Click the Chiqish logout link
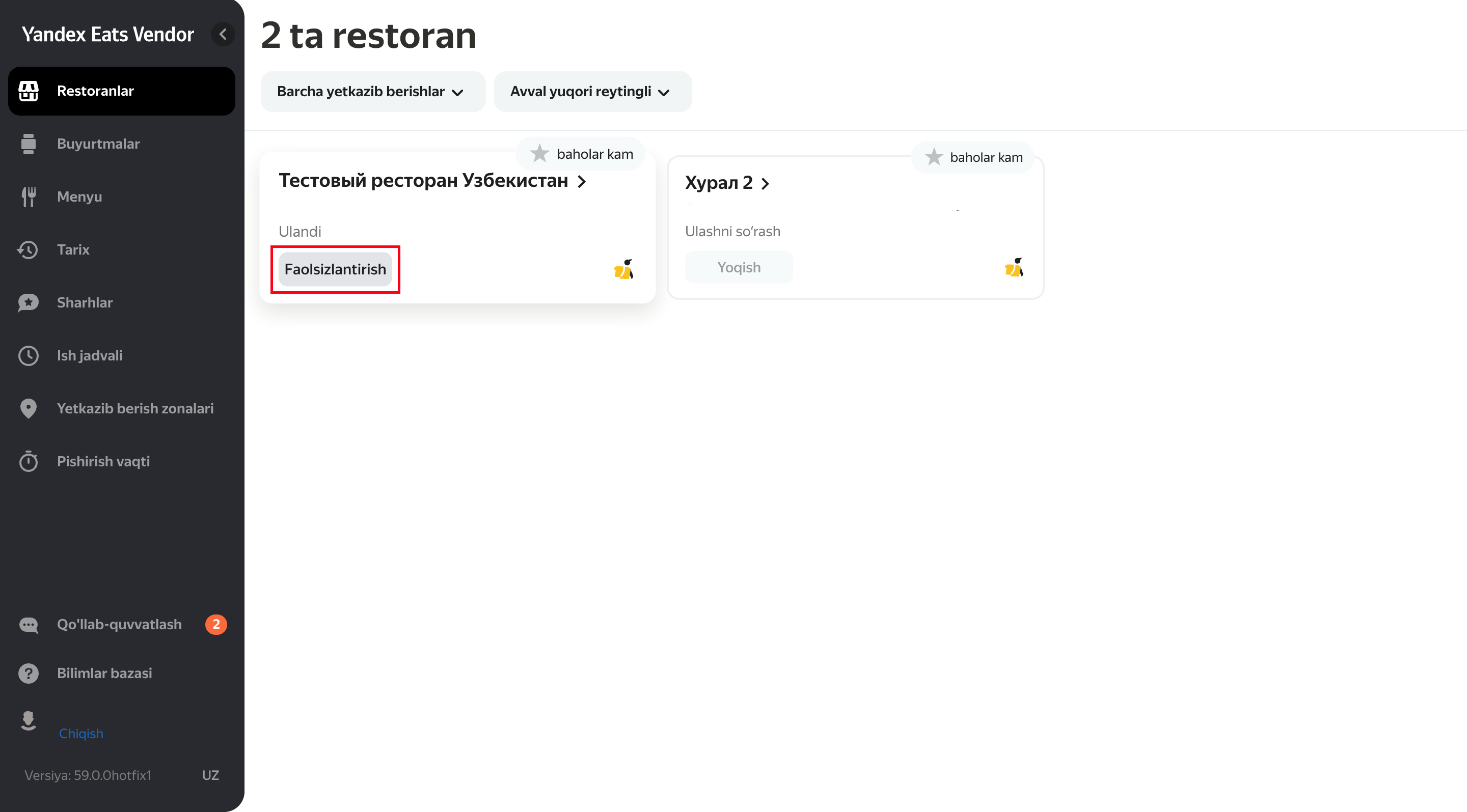 pyautogui.click(x=81, y=734)
